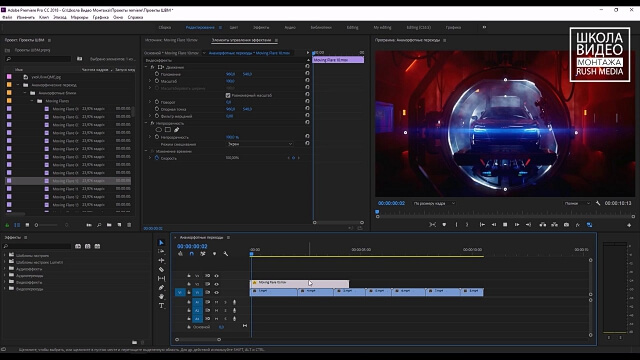The image size is (640, 360).
Task: Stop playback in Program monitor
Action: coord(505,224)
